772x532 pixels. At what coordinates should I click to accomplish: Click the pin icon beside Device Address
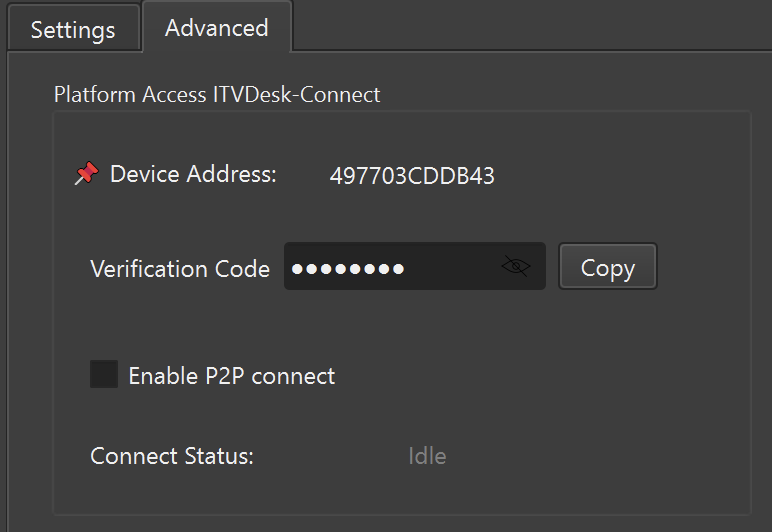[x=87, y=175]
